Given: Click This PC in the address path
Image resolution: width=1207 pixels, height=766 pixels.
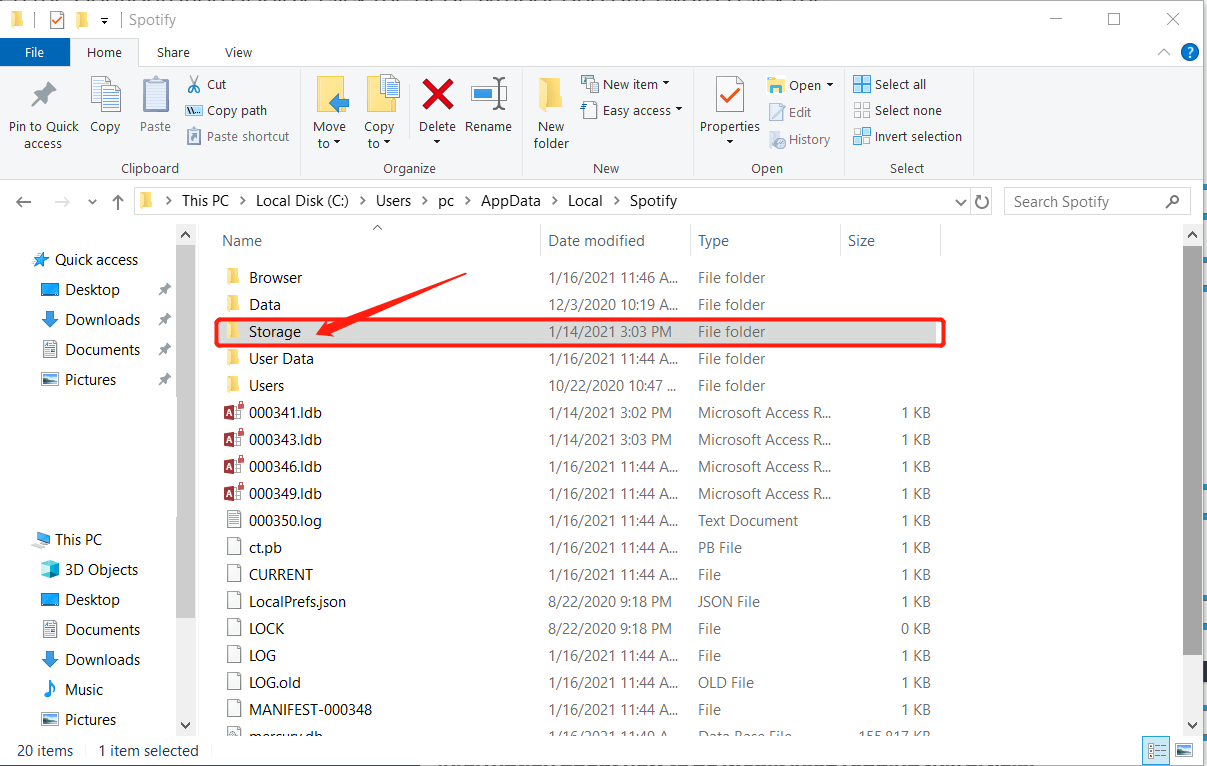Looking at the screenshot, I should click(x=205, y=201).
